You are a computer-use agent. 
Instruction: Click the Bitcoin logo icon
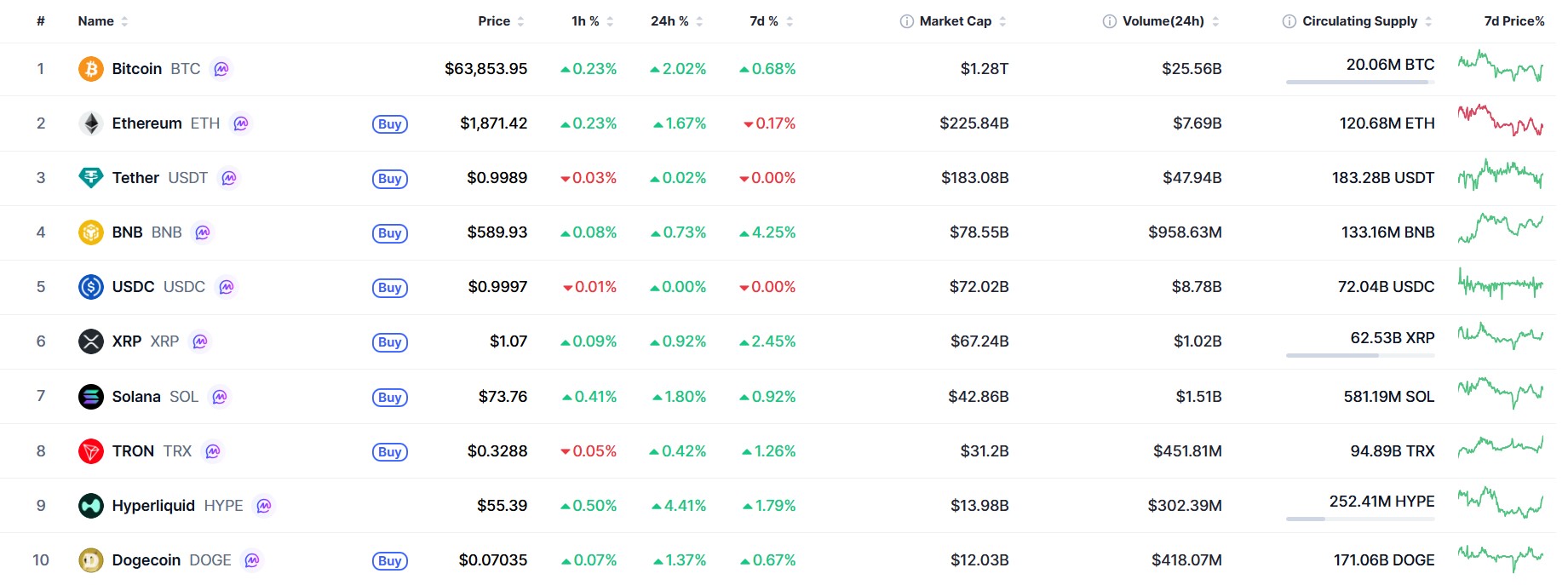click(x=91, y=69)
